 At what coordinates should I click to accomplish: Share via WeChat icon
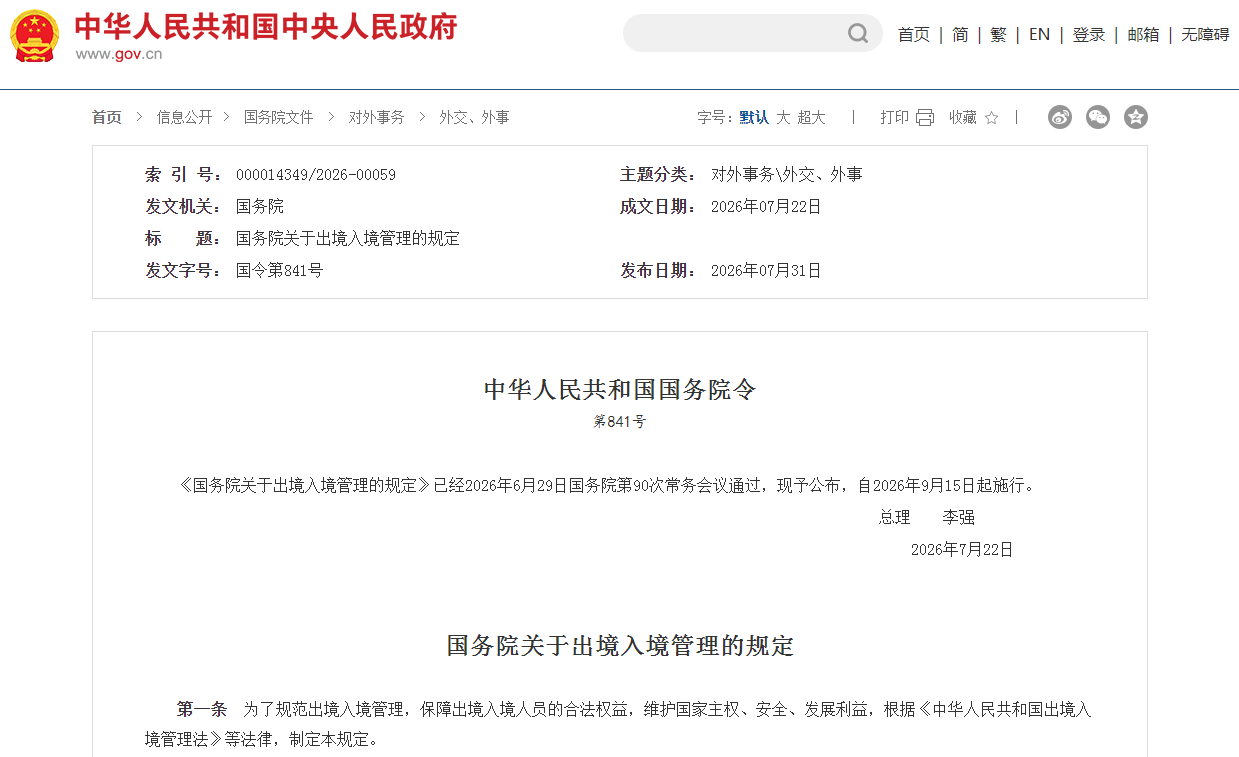click(x=1098, y=117)
